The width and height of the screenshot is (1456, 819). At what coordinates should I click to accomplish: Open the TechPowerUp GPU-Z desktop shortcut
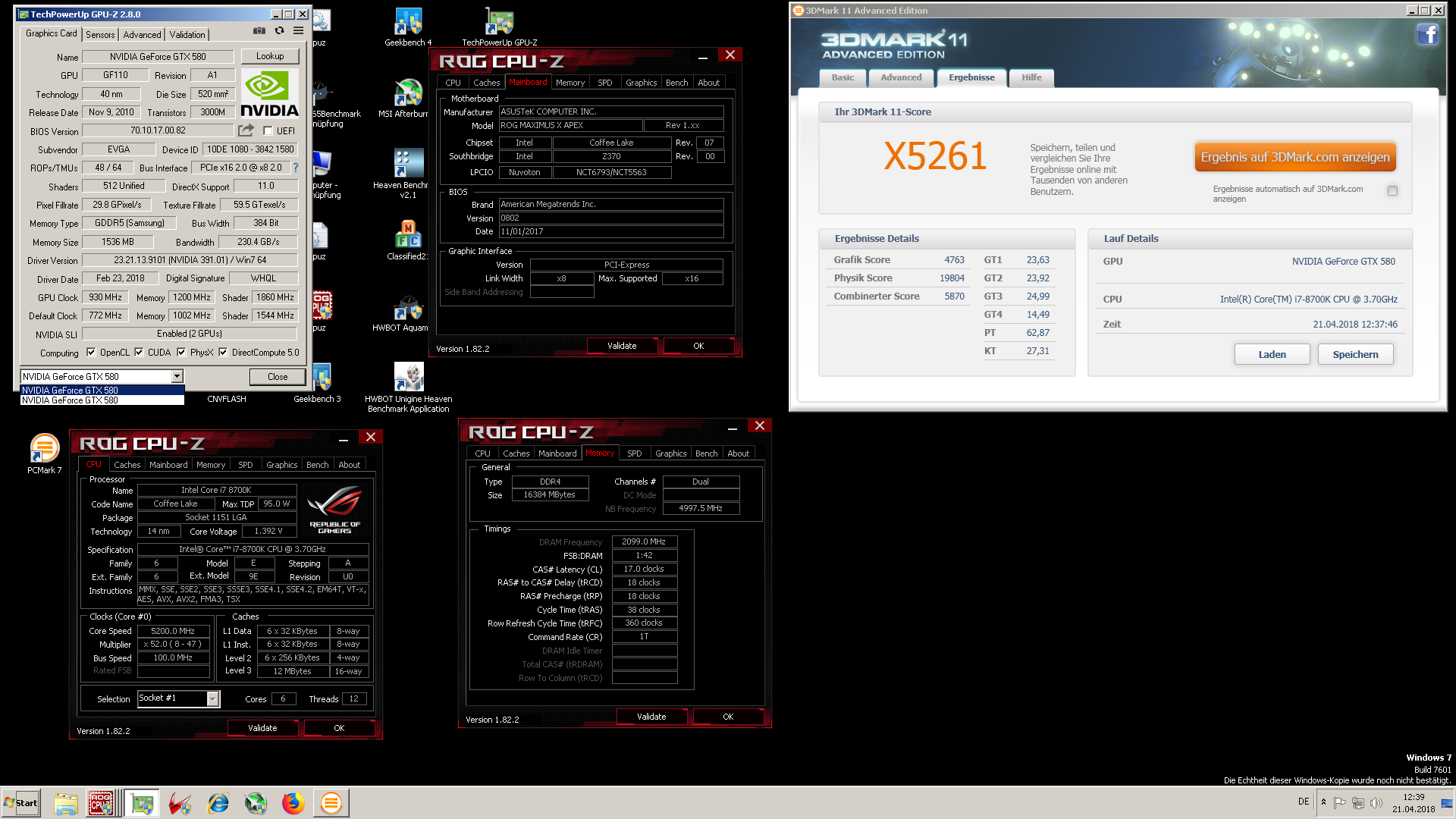(500, 27)
